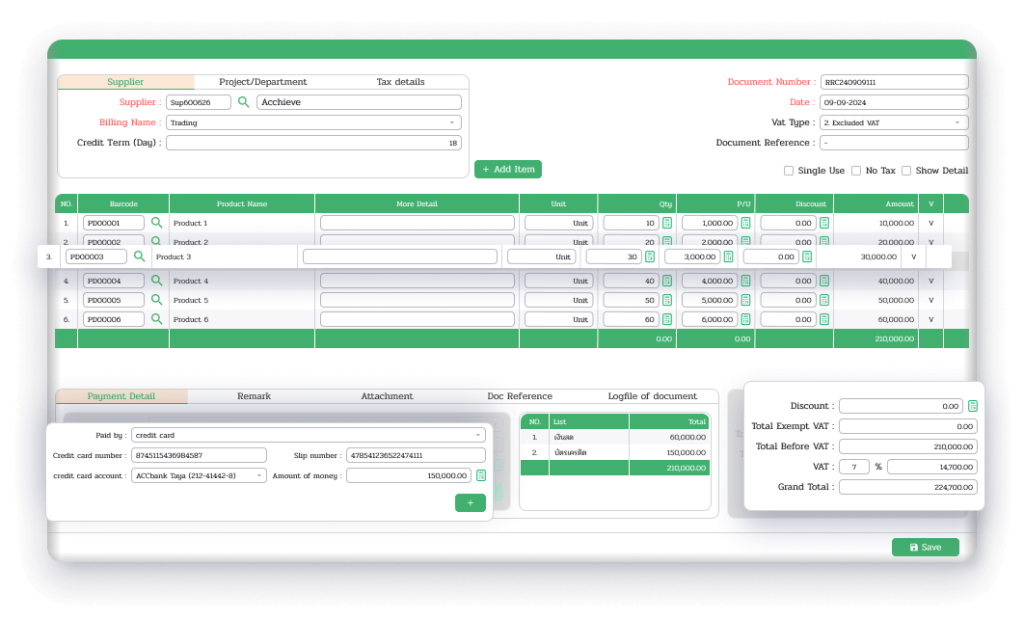The height and width of the screenshot is (620, 1024).
Task: Click the Save button
Action: 925,548
